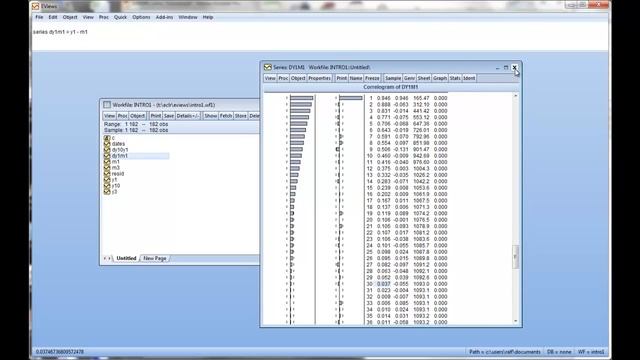Click Name button in Series window
Image resolution: width=640 pixels, height=360 pixels.
[x=356, y=78]
